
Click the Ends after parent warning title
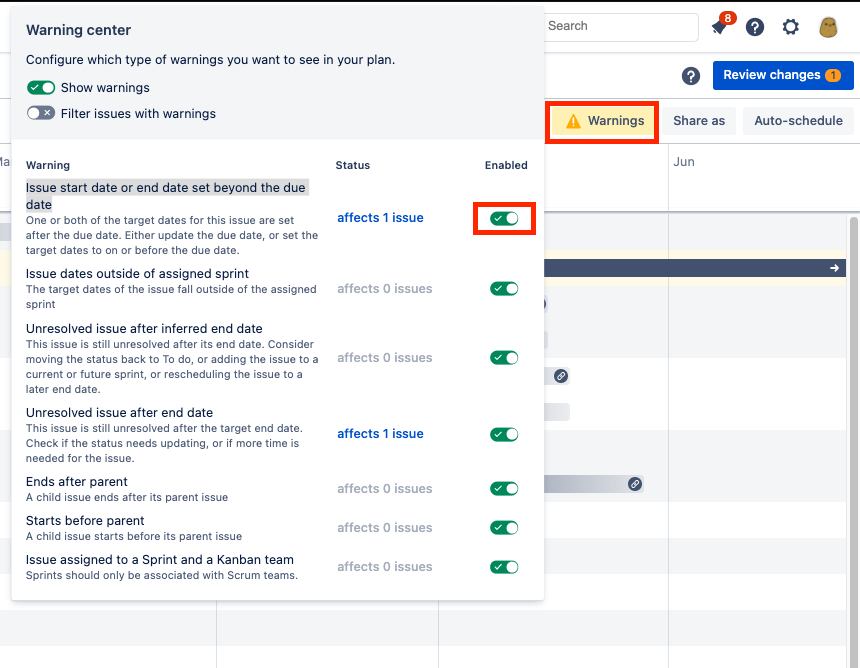77,482
